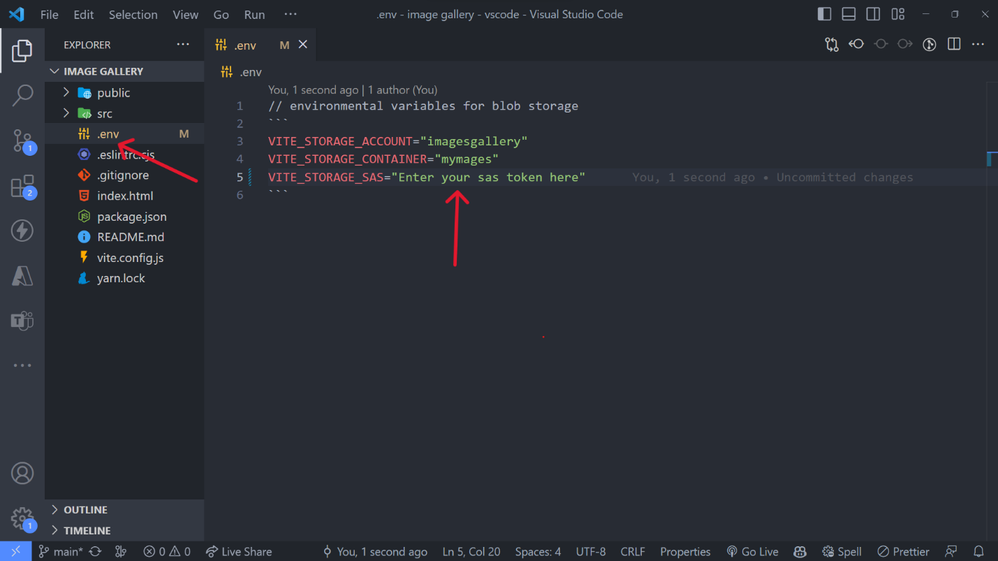Click the .env breadcrumb
This screenshot has height=561, width=998.
coord(241,72)
